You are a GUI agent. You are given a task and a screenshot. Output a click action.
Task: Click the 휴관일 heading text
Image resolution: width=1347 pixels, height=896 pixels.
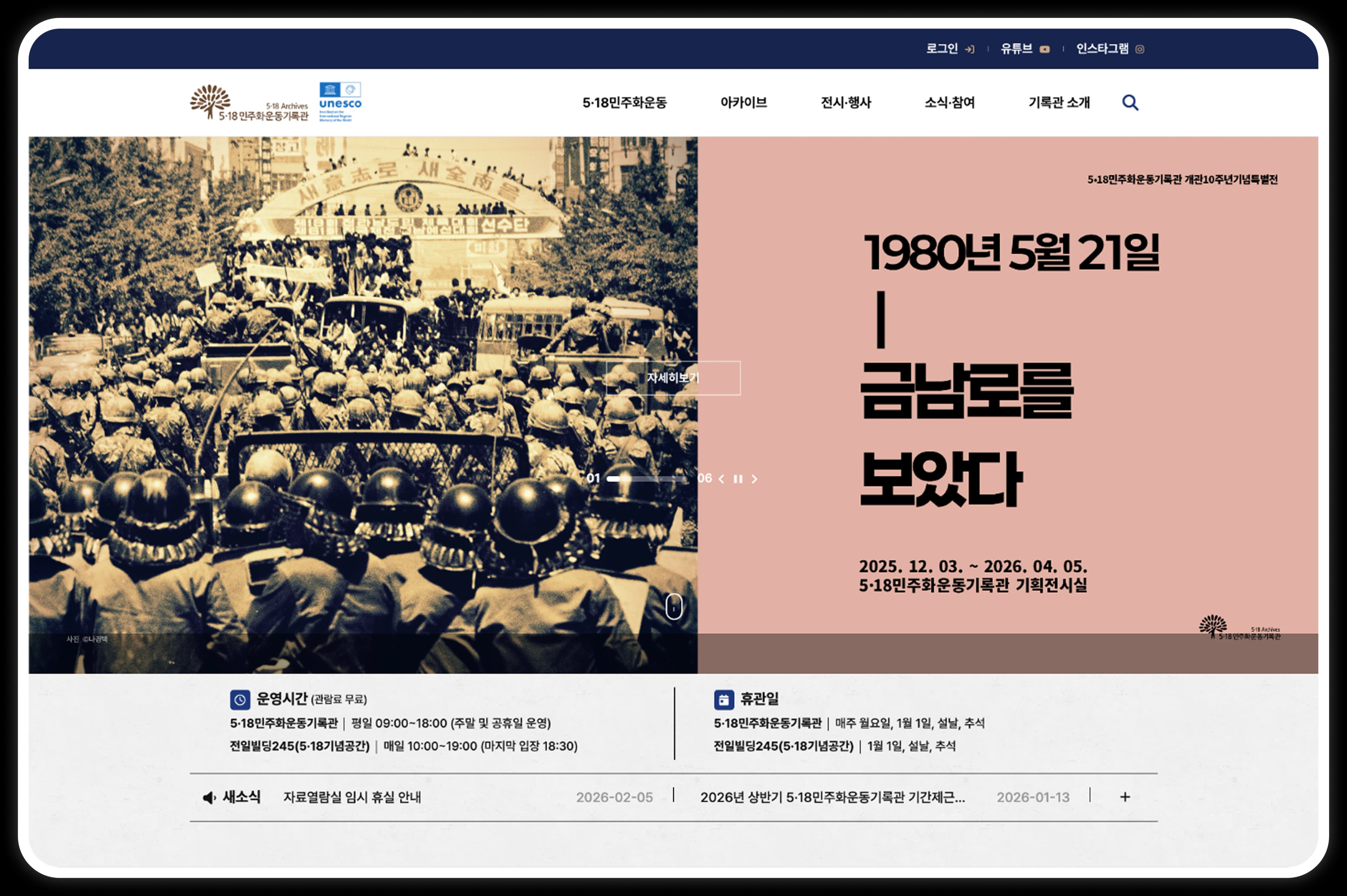[x=759, y=699]
